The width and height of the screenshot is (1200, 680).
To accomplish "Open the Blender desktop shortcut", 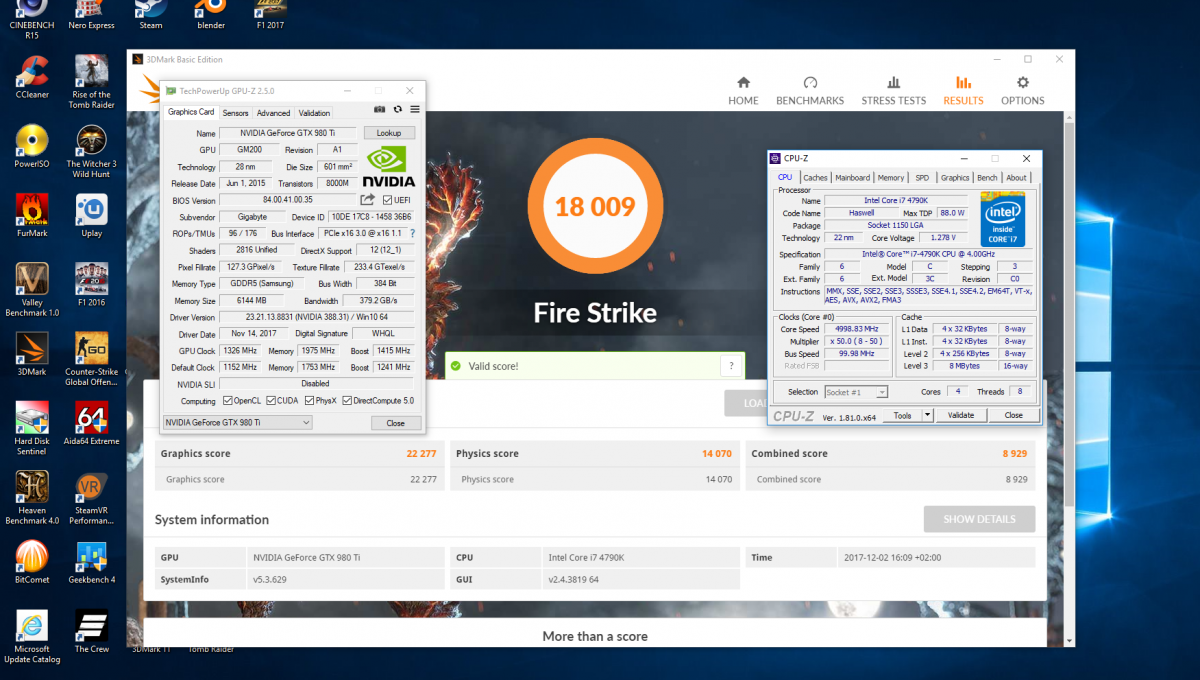I will pyautogui.click(x=210, y=15).
